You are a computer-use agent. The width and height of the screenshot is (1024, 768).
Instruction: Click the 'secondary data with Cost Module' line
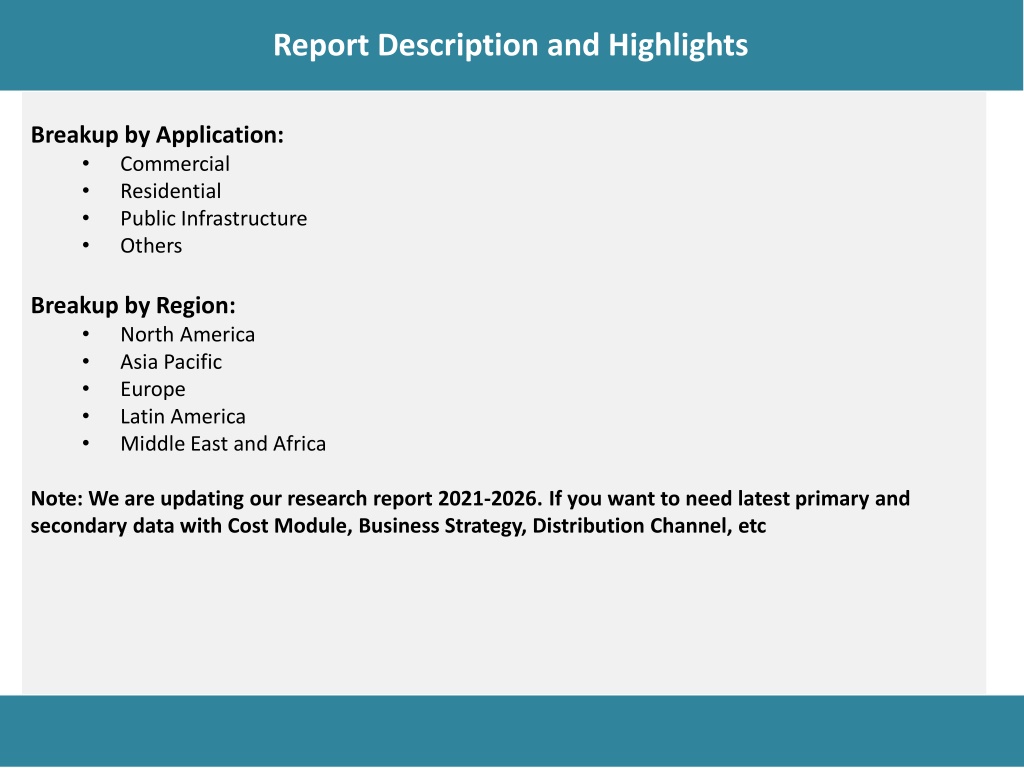398,526
